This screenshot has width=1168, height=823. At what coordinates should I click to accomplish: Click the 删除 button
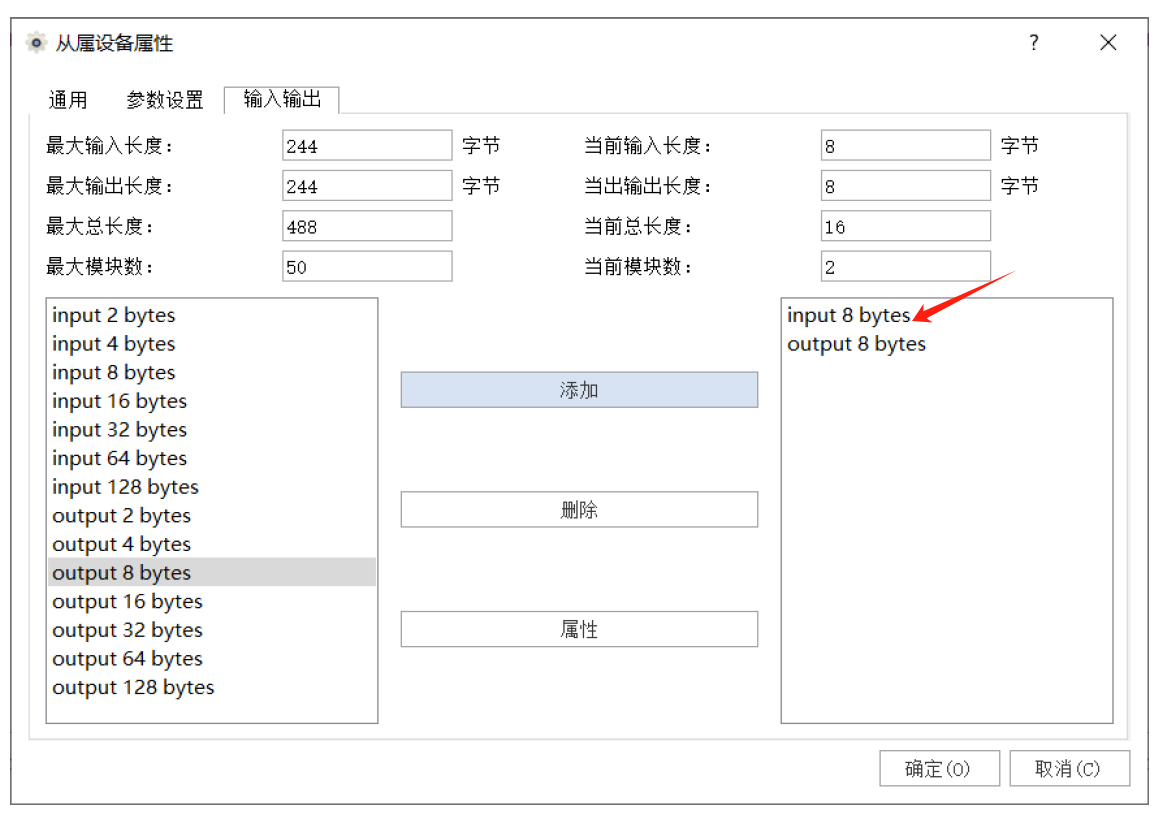[x=579, y=509]
